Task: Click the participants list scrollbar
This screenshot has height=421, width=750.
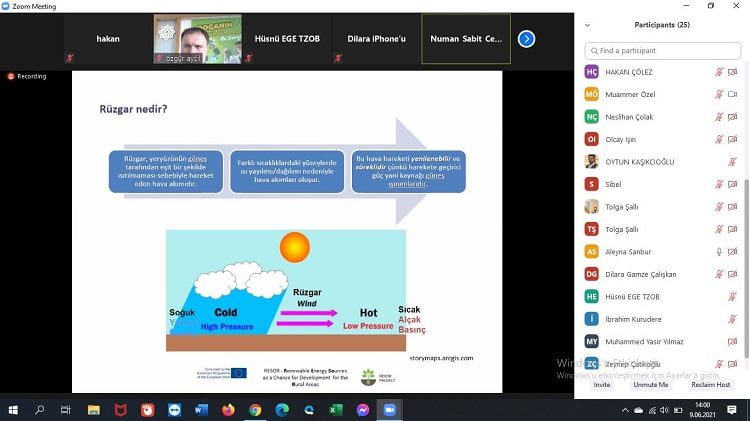Action: pyautogui.click(x=745, y=250)
